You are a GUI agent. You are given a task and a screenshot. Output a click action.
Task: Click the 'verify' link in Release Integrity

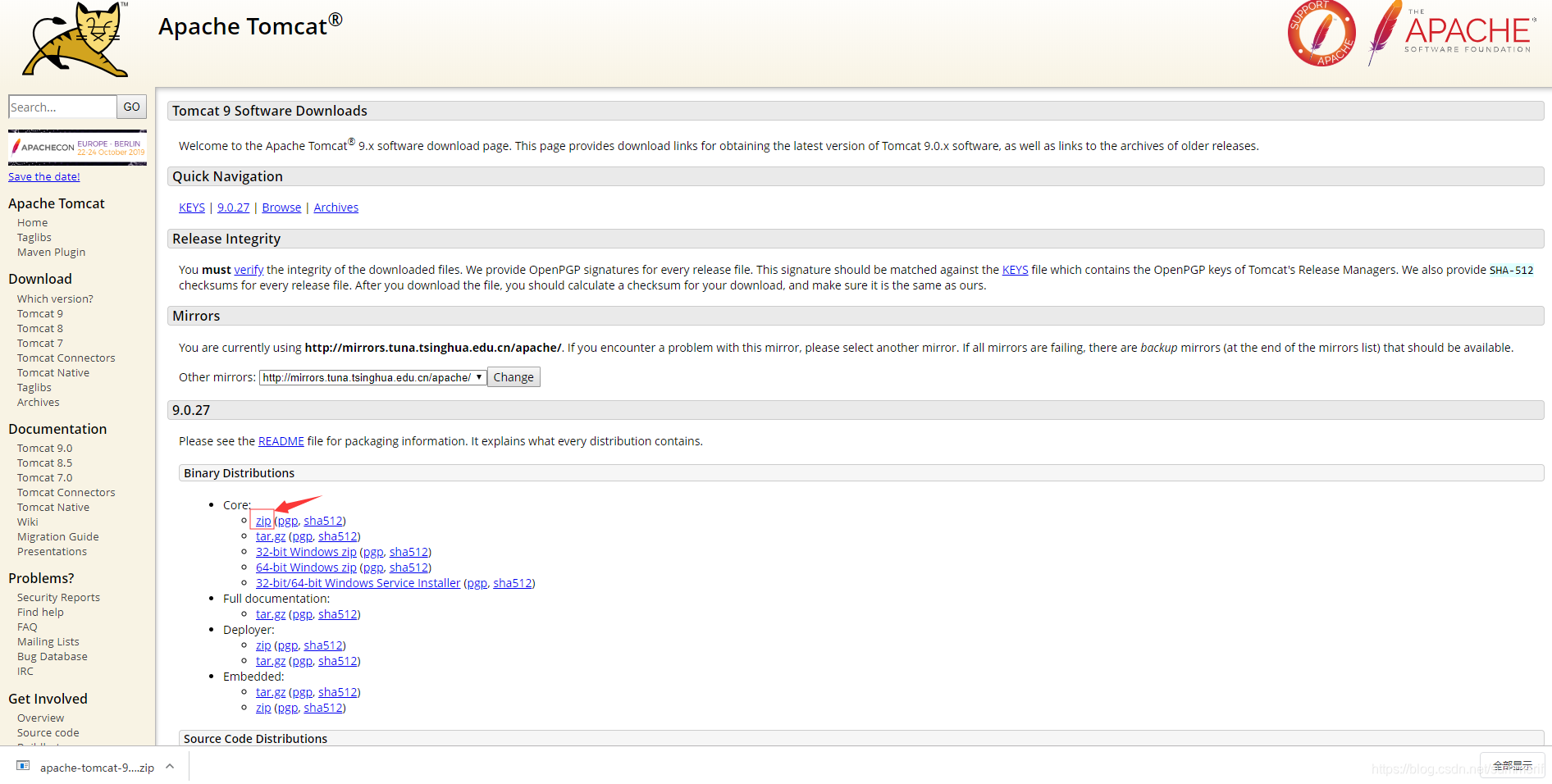pos(249,270)
